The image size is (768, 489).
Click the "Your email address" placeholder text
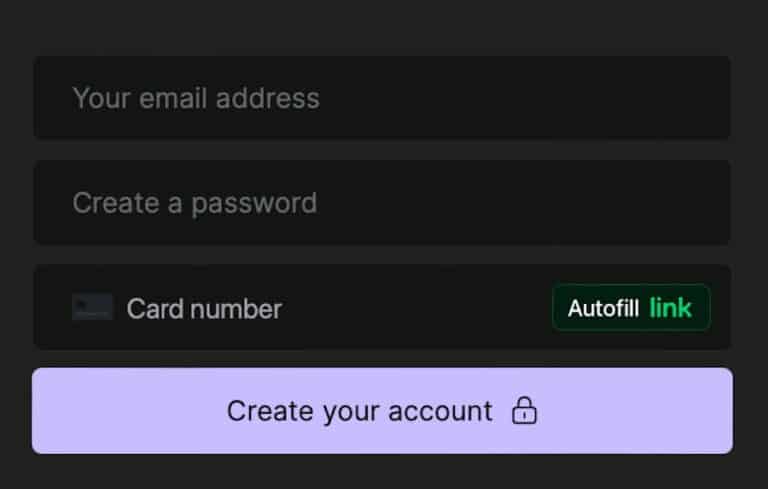(196, 98)
